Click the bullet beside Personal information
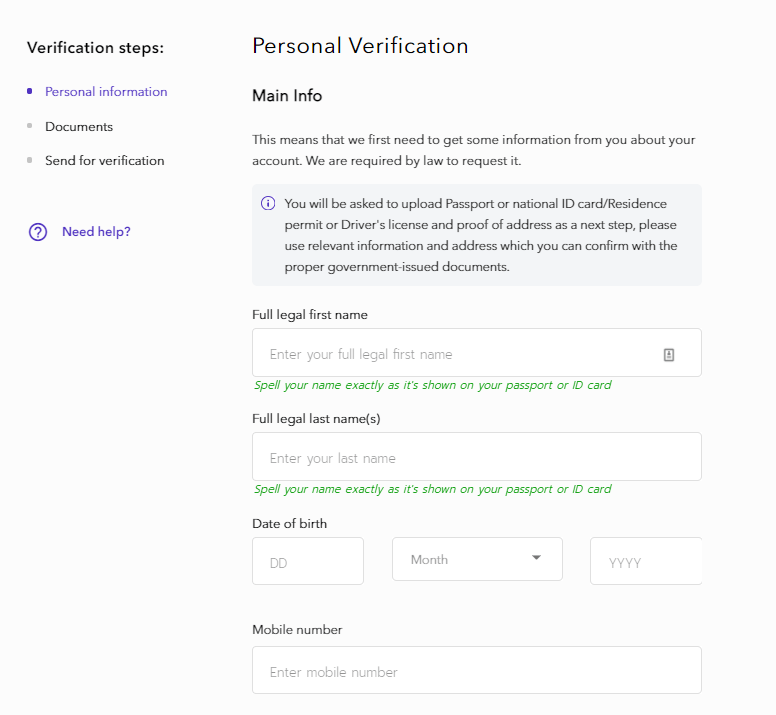Image resolution: width=776 pixels, height=715 pixels. click(30, 91)
